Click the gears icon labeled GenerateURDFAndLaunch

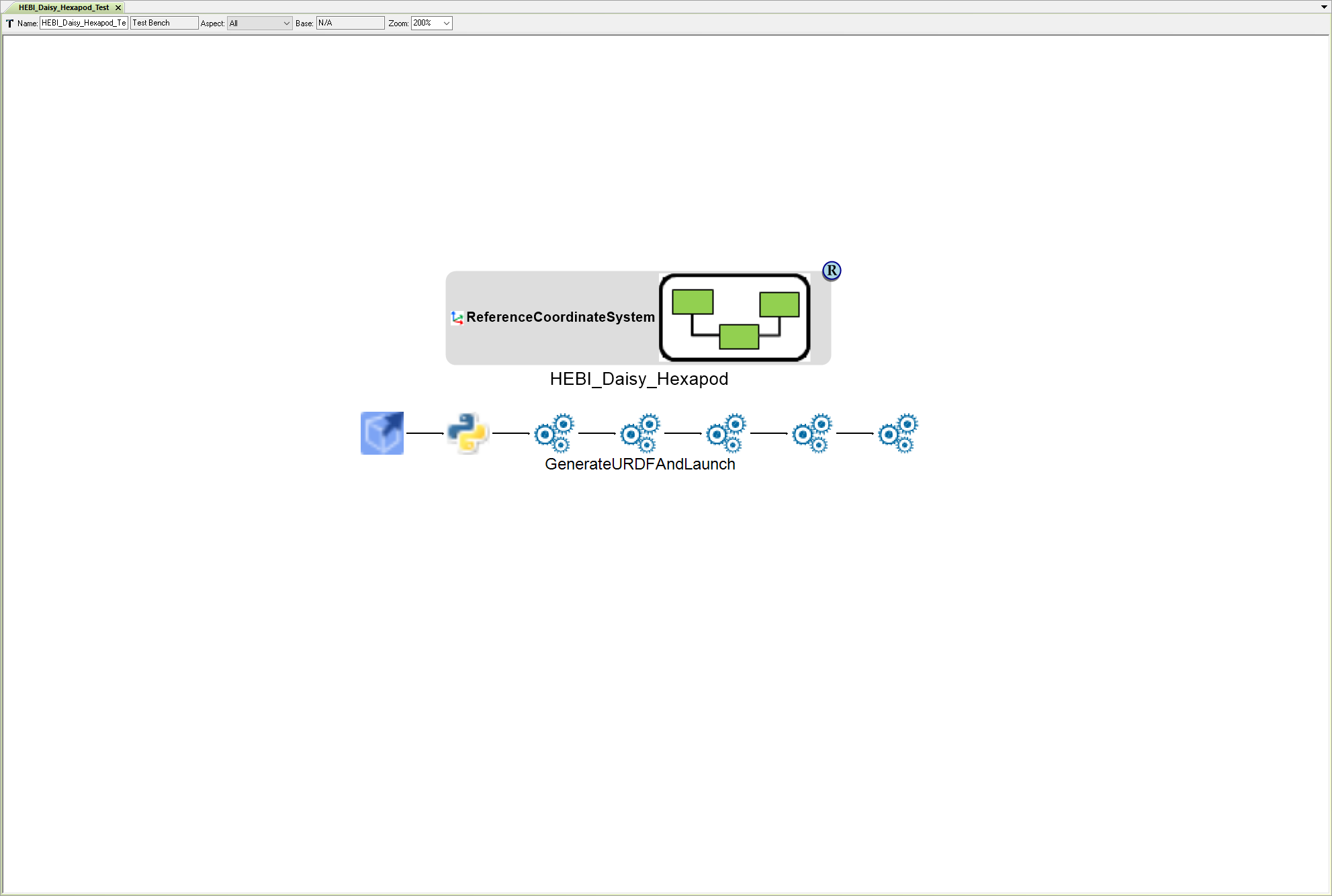pos(639,433)
